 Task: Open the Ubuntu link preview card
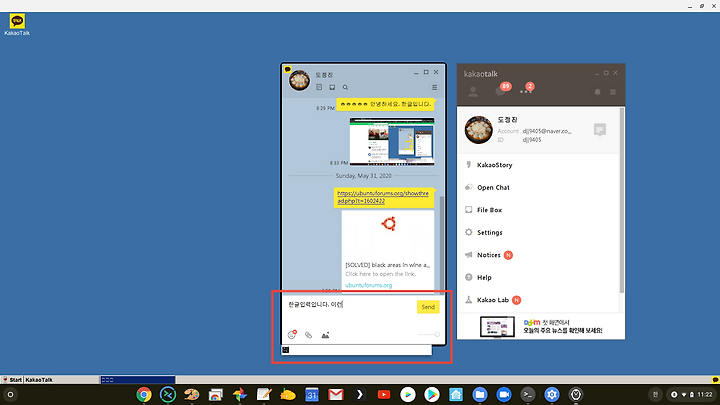[x=388, y=250]
